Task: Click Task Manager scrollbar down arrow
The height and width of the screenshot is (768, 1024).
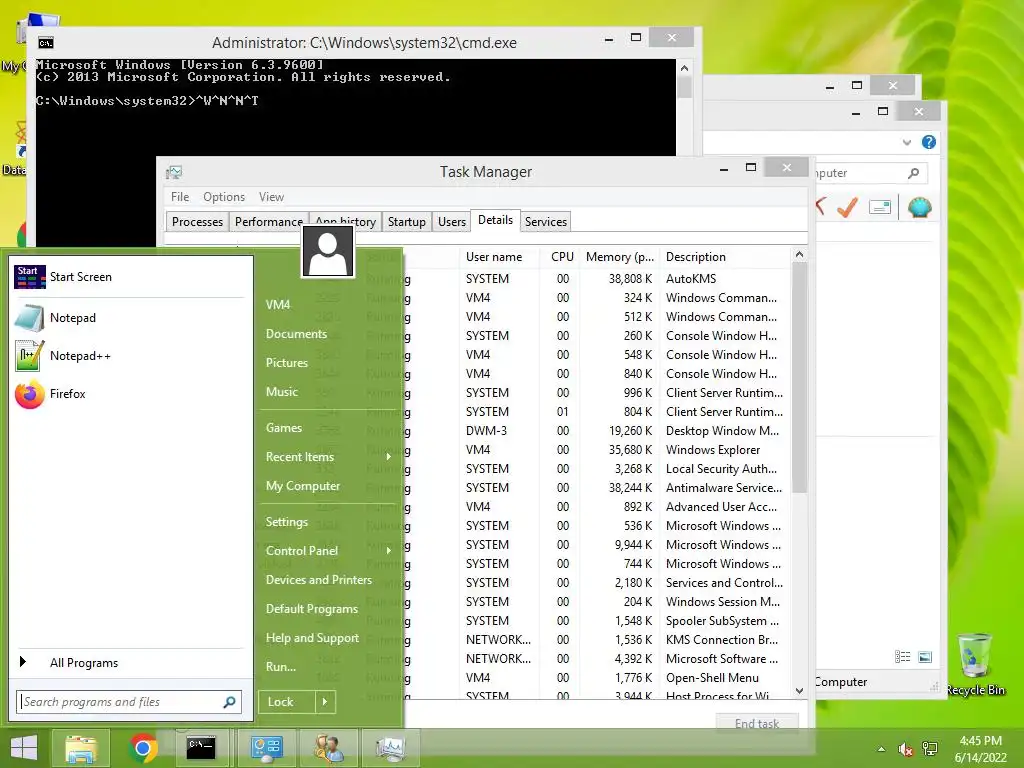Action: coord(799,690)
